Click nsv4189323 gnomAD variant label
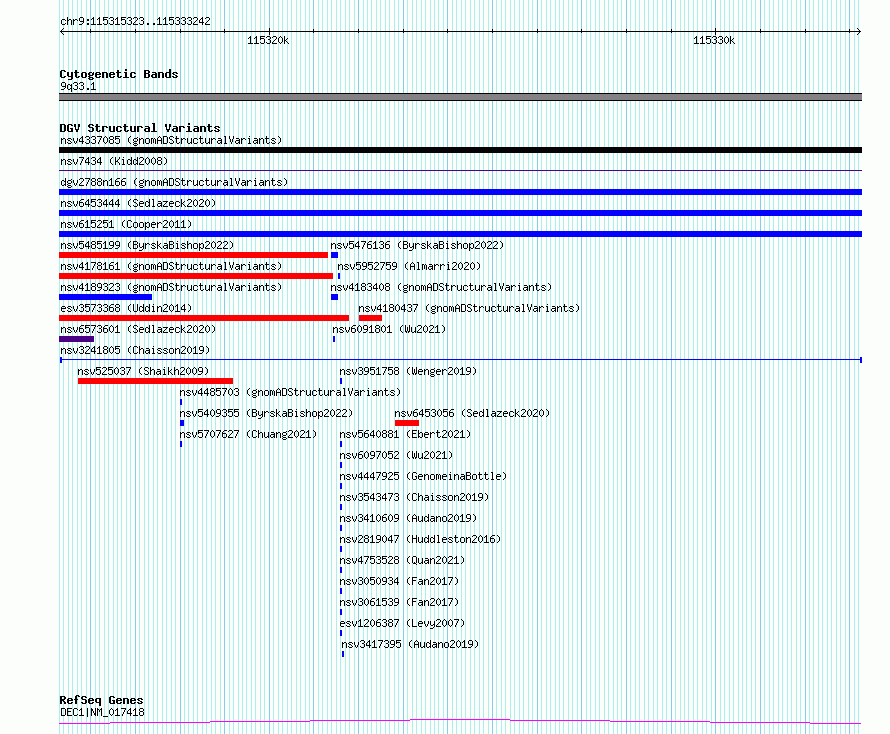The width and height of the screenshot is (890, 734). (x=171, y=287)
